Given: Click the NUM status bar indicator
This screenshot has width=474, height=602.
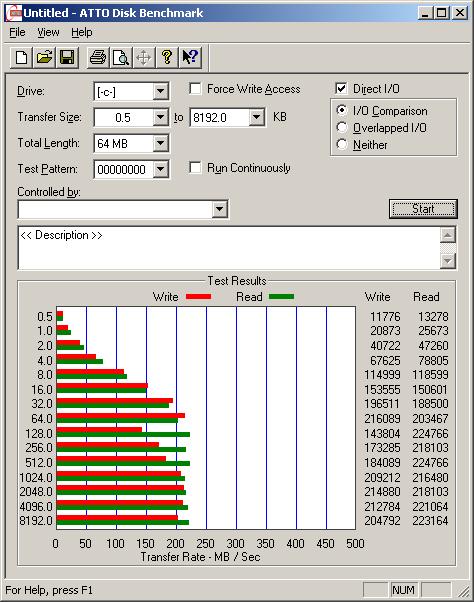Looking at the screenshot, I should pos(403,590).
